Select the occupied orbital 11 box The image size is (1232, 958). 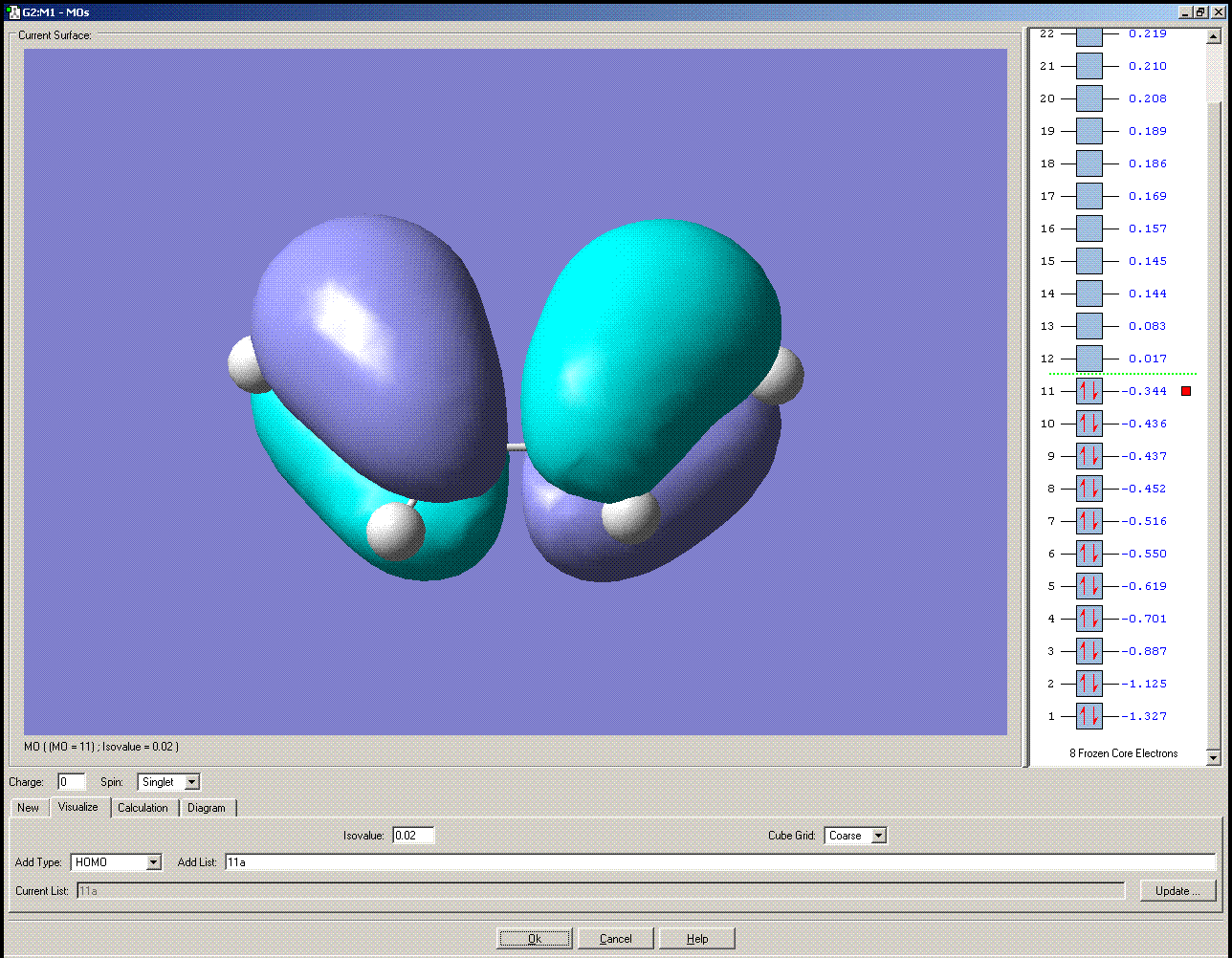coord(1089,391)
